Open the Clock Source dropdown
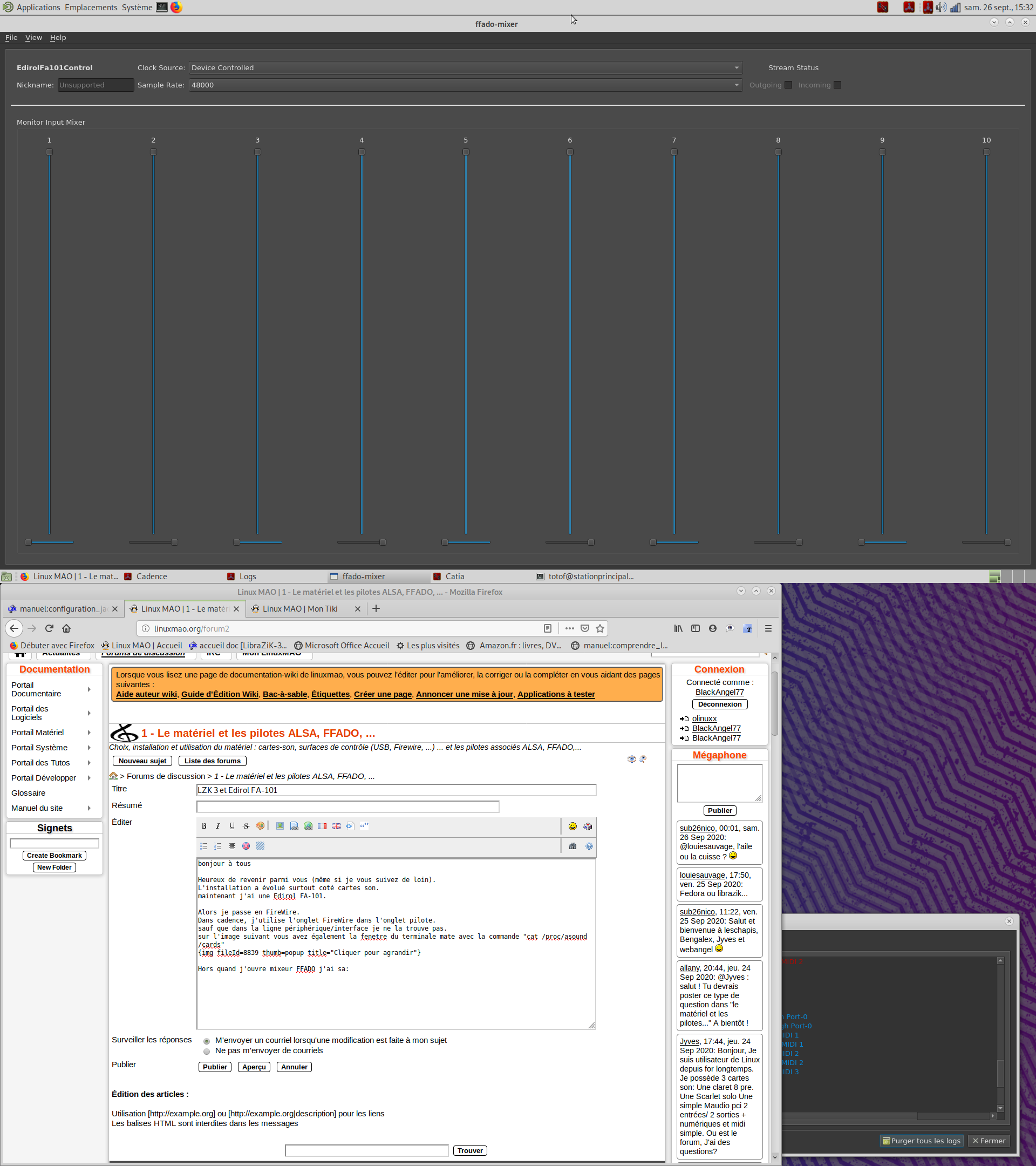Screen dimensions: 1036x1166 click(465, 67)
